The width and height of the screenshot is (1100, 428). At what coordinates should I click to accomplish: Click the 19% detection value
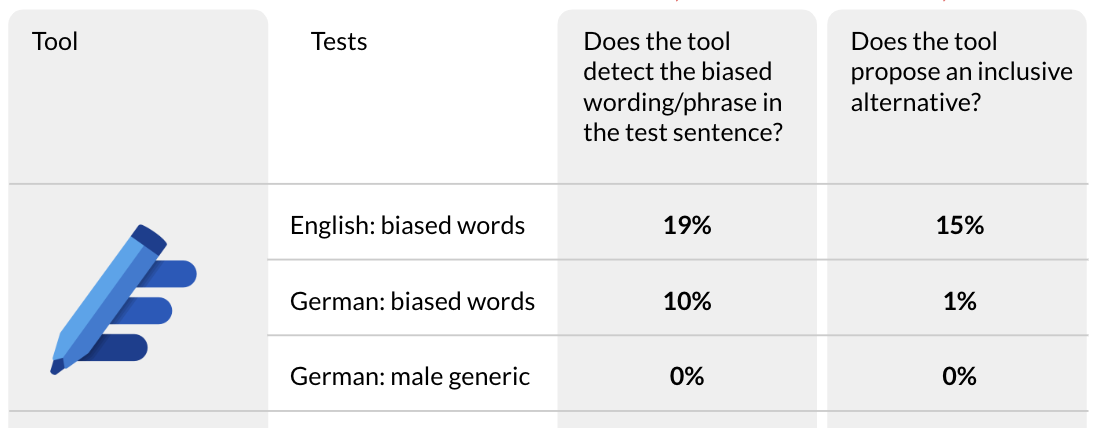[687, 225]
